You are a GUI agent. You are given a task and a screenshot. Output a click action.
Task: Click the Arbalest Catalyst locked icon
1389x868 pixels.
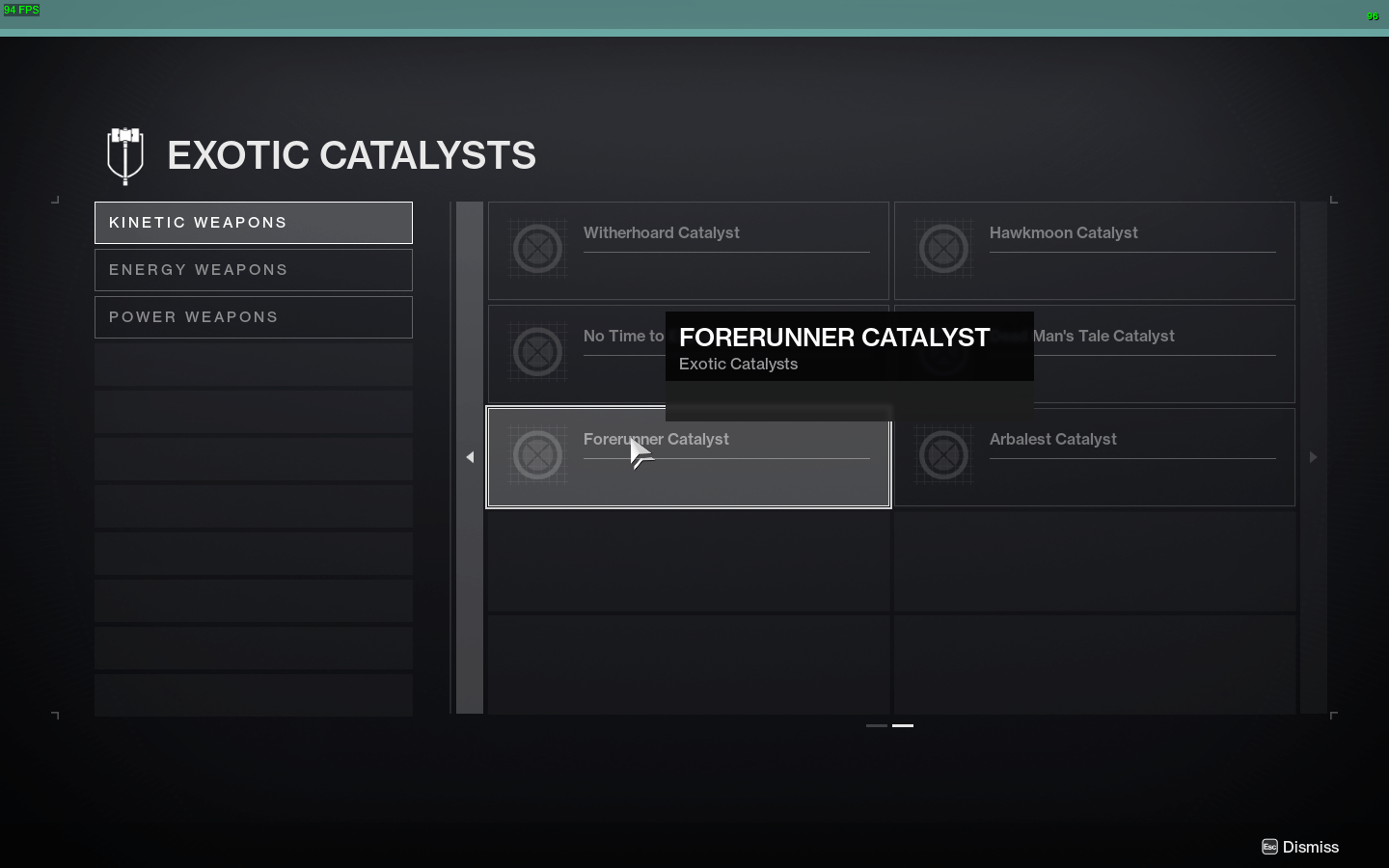tap(943, 455)
